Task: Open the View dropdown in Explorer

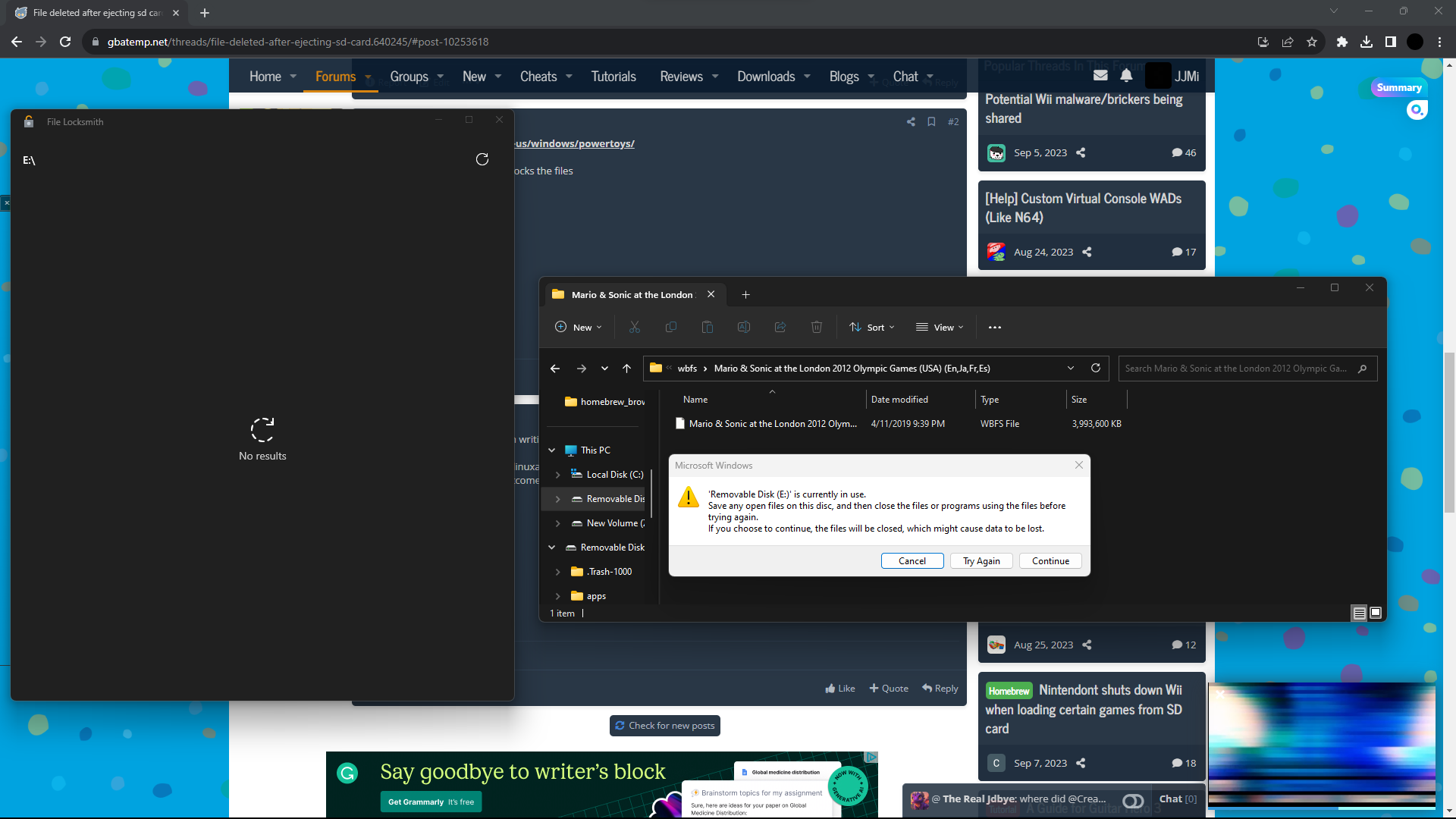Action: pyautogui.click(x=940, y=328)
